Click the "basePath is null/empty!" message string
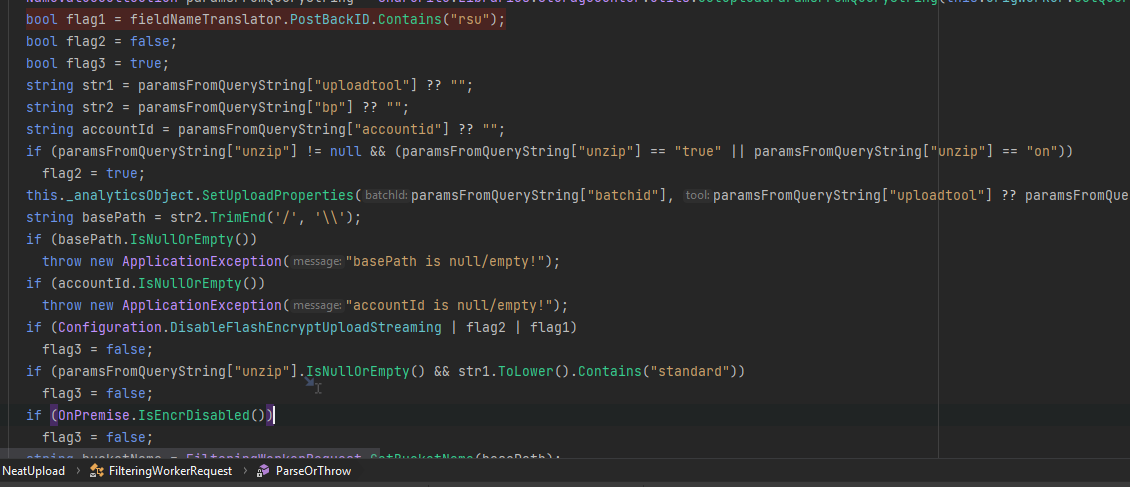1130x487 pixels. tap(445, 262)
